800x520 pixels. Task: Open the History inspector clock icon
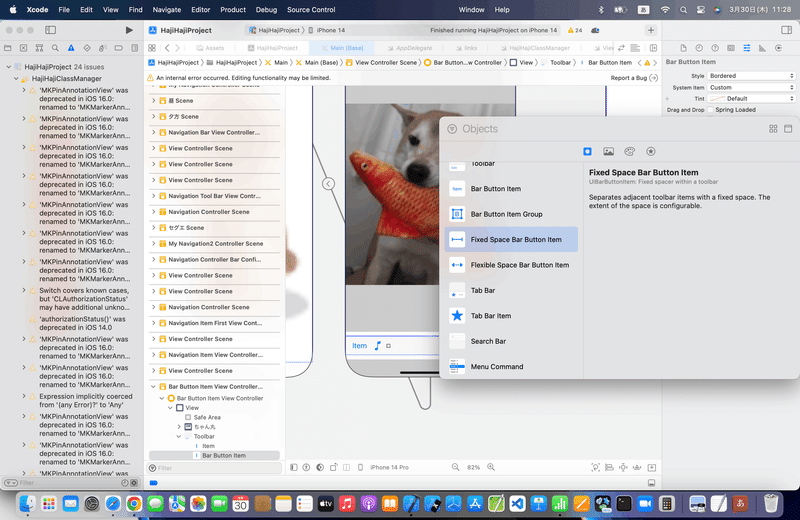pos(699,48)
